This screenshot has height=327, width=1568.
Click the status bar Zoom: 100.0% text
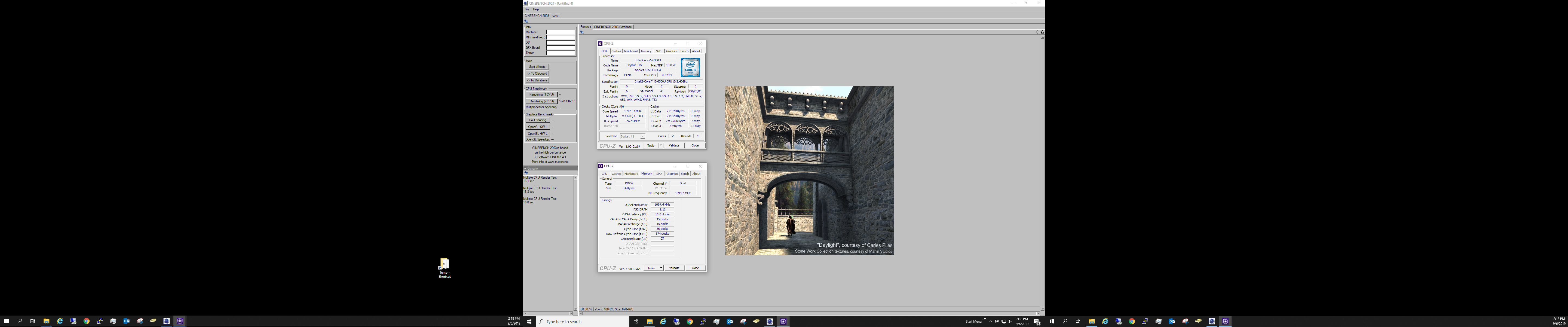(x=604, y=309)
